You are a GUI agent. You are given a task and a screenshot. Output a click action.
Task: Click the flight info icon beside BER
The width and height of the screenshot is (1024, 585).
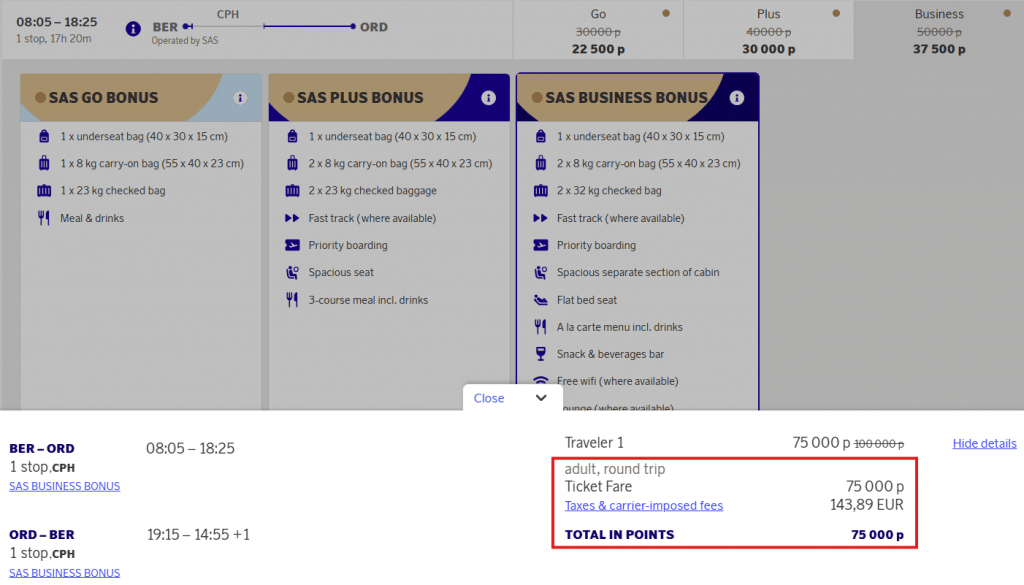pos(133,28)
